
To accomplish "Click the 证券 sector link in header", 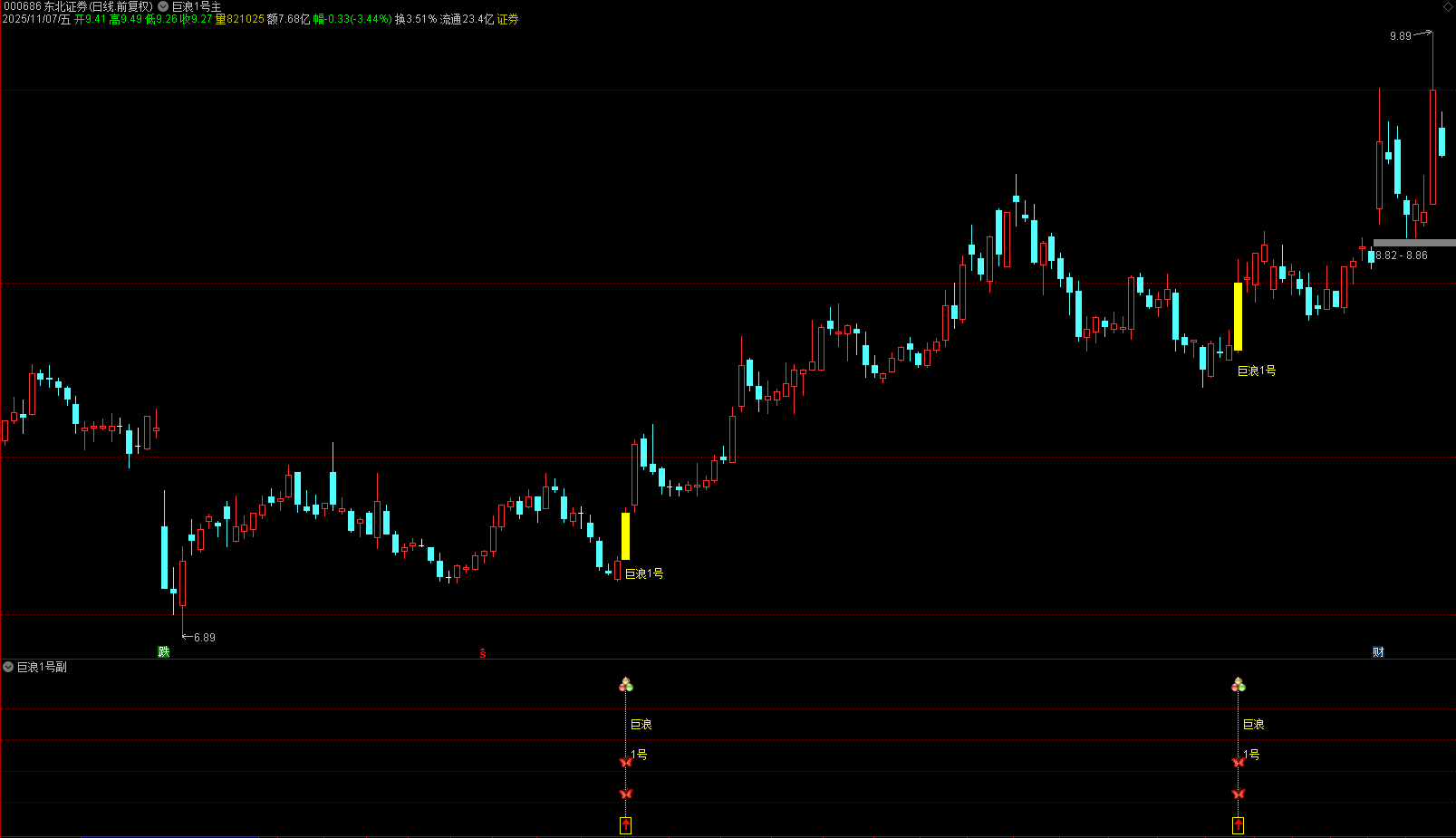I will 507,19.
